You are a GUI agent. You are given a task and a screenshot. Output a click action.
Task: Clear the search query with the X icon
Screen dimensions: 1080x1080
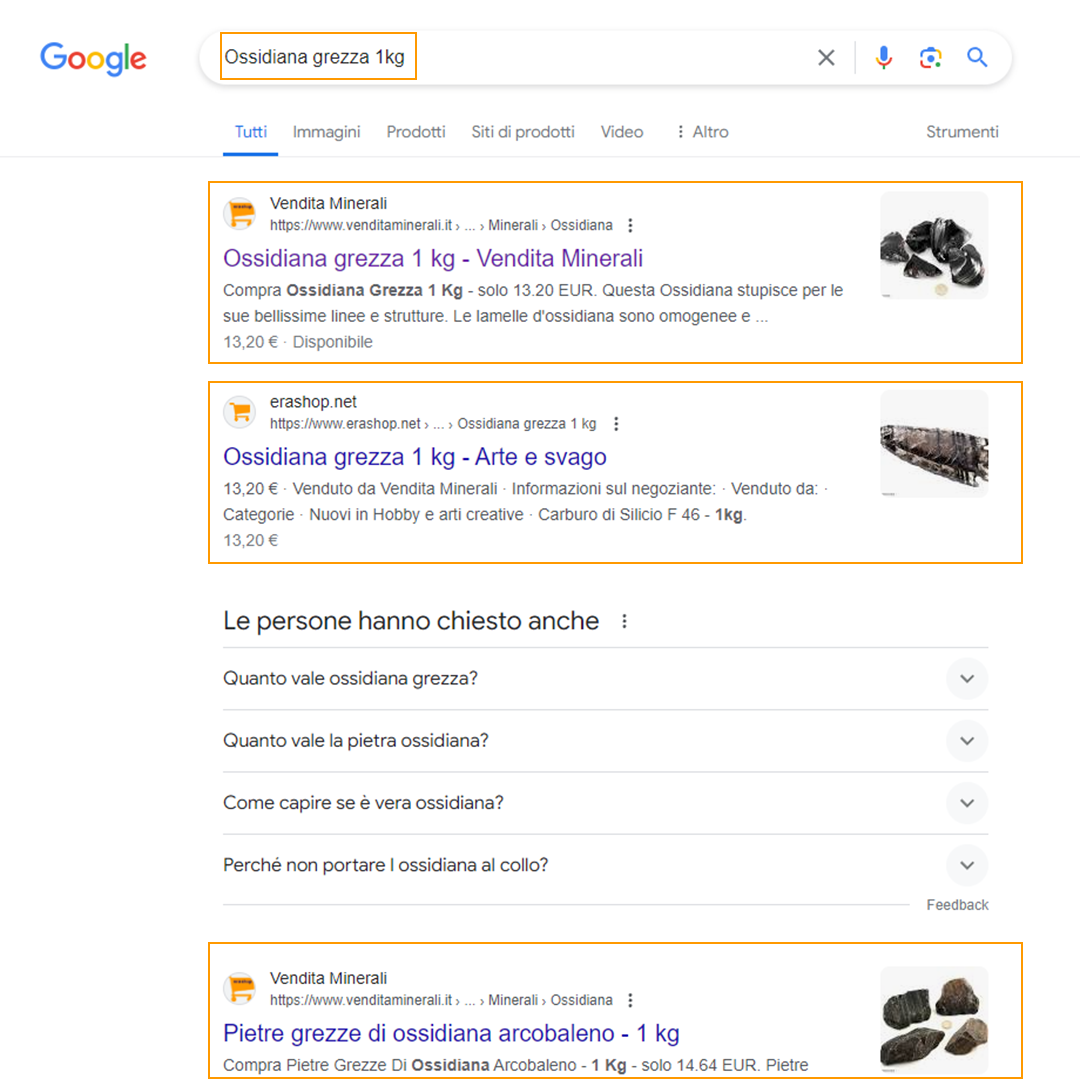point(826,58)
